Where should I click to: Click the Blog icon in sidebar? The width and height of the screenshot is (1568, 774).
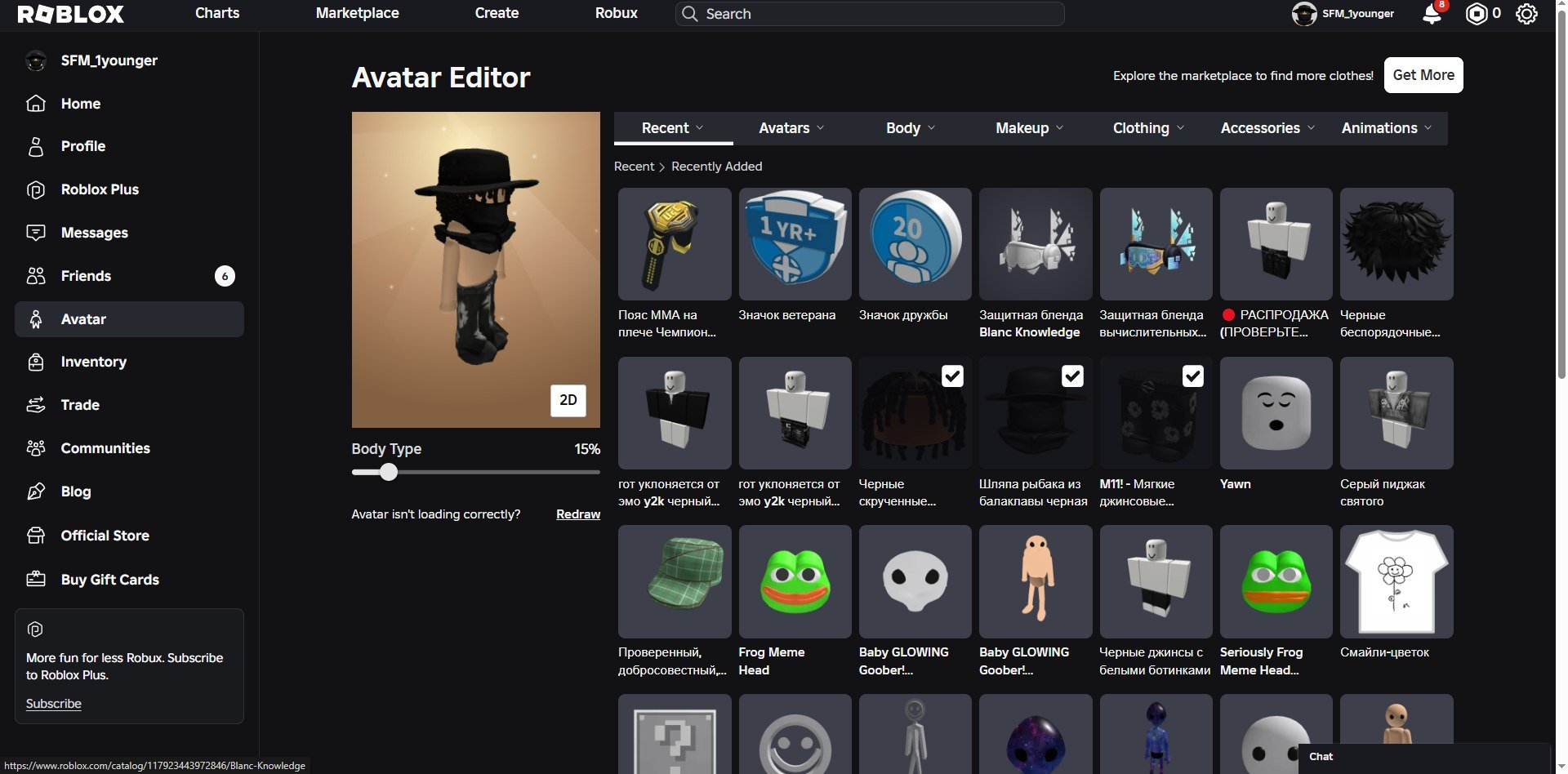tap(36, 492)
